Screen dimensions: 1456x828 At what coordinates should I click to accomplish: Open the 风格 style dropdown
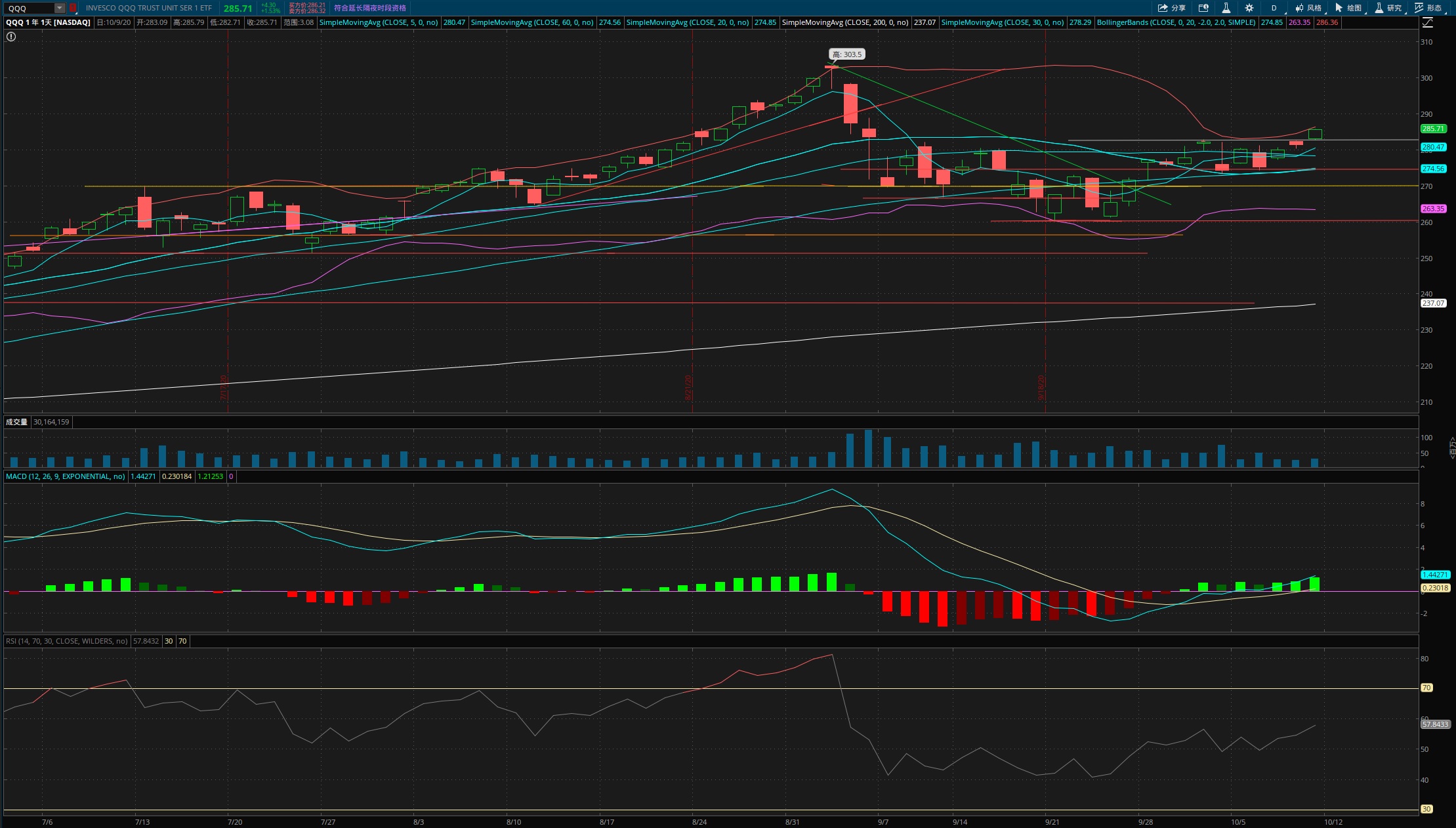1309,8
